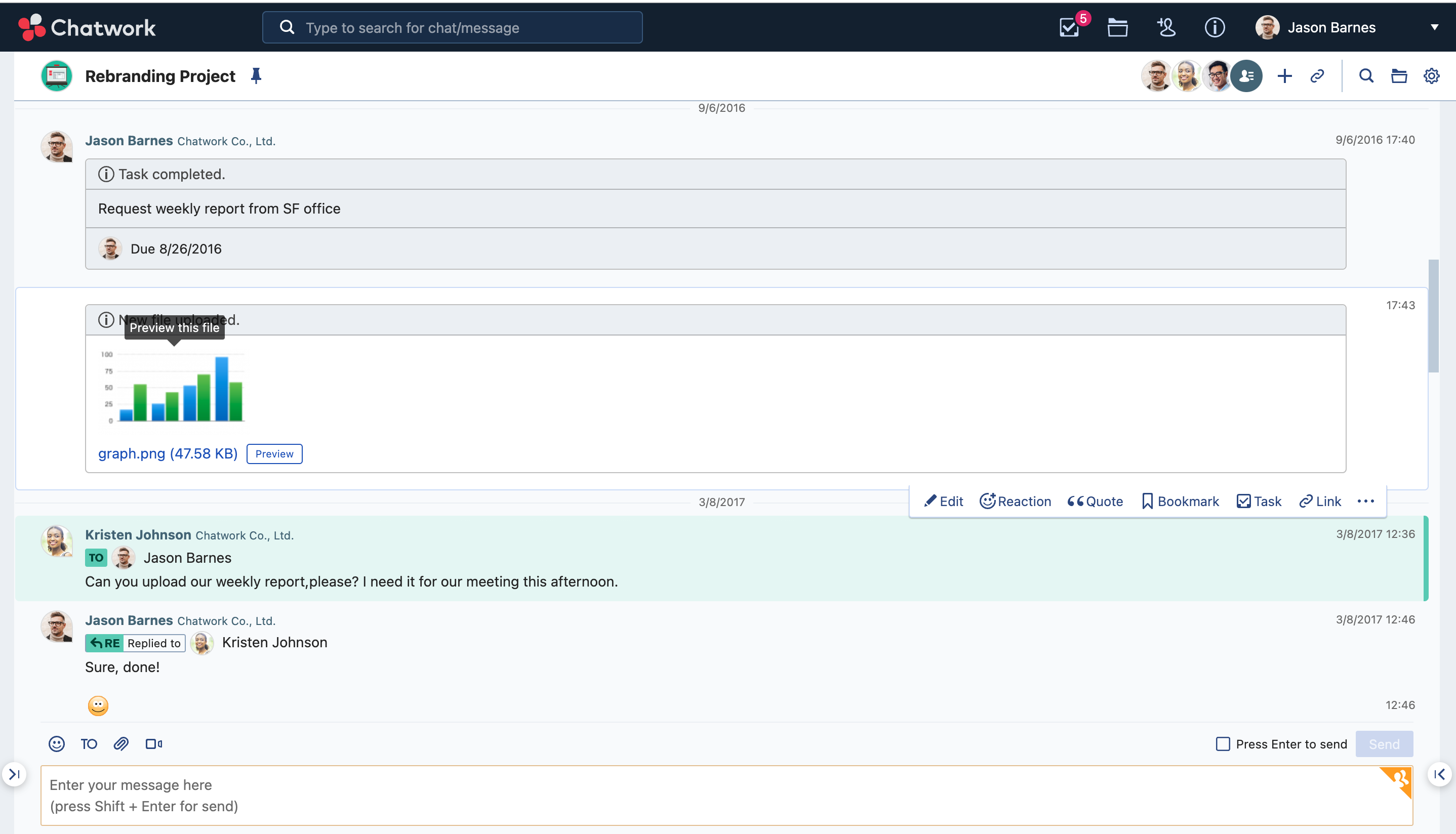Select Bookmark in message action bar
1456x834 pixels.
coord(1180,501)
